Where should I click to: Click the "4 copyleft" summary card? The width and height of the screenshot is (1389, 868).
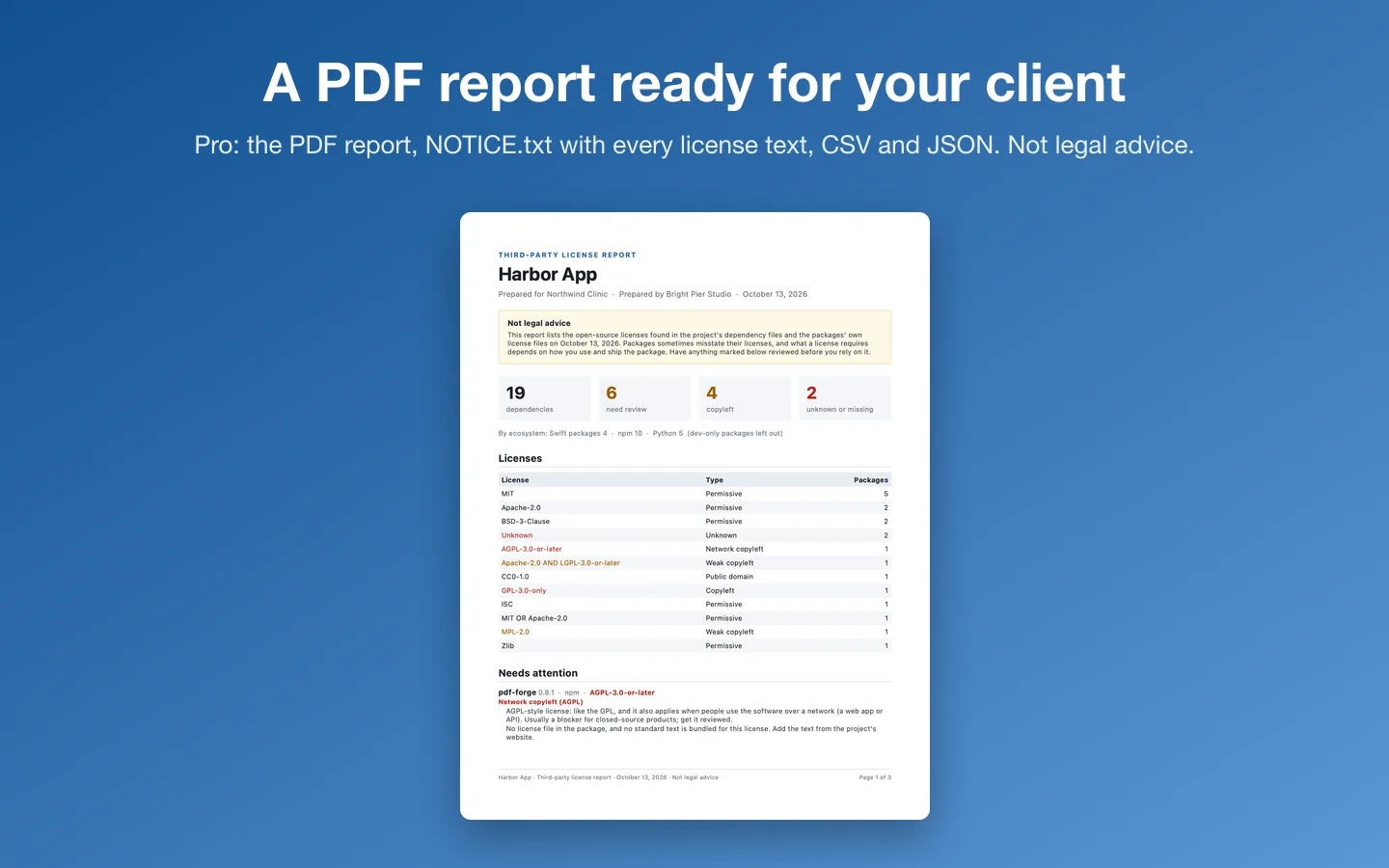(x=745, y=398)
